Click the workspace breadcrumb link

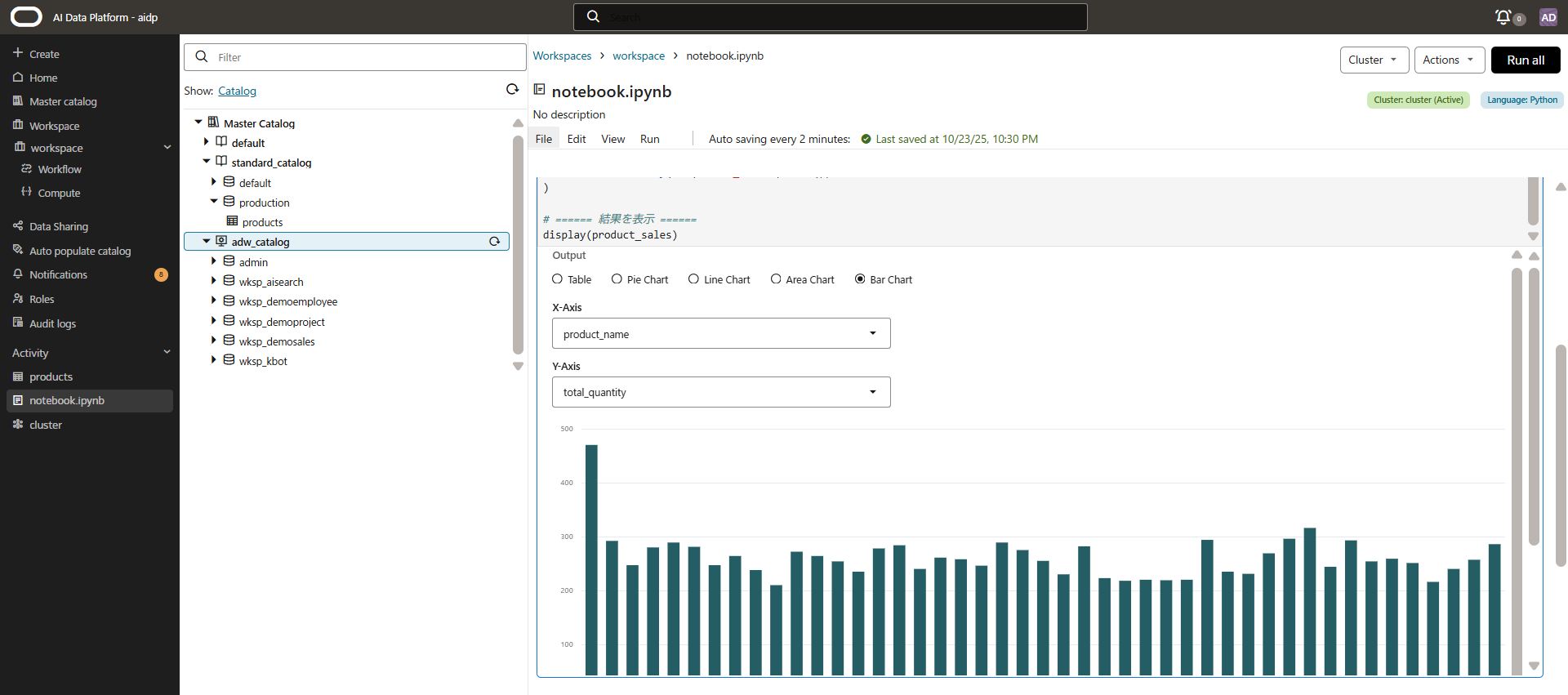click(x=639, y=56)
